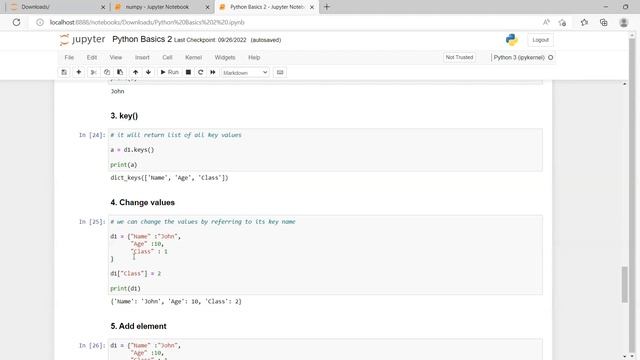
Task: Open a new browser tab
Action: pos(327,7)
